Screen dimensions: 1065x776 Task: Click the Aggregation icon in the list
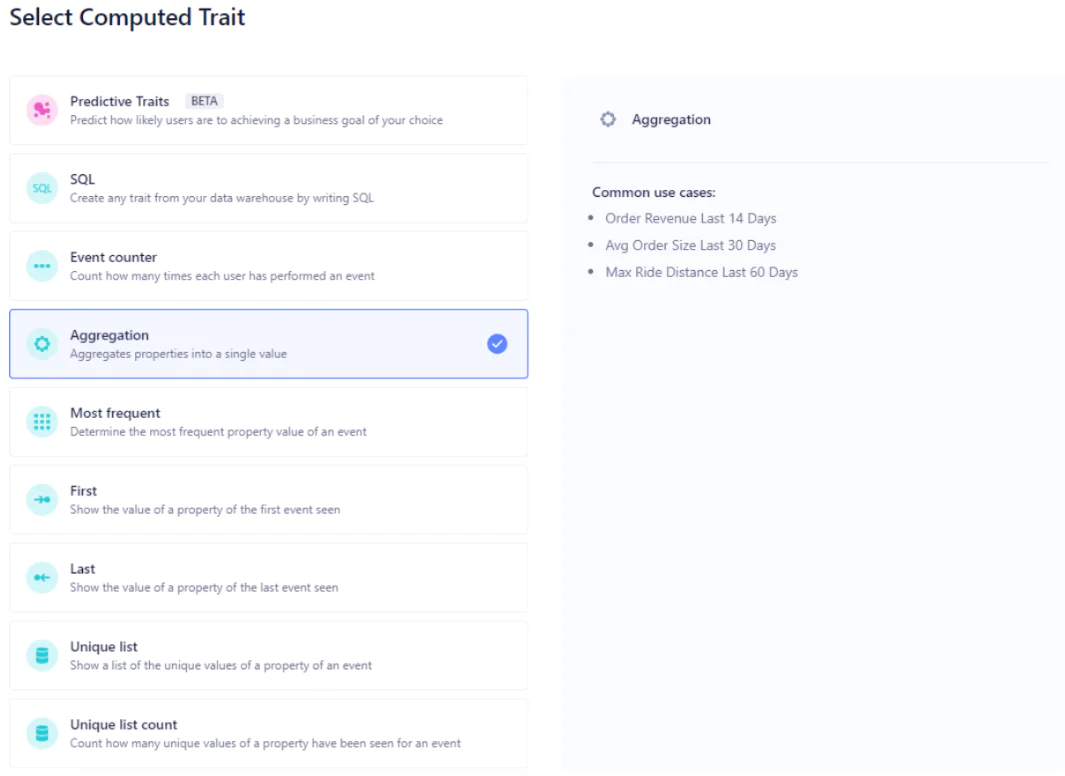[x=42, y=344]
